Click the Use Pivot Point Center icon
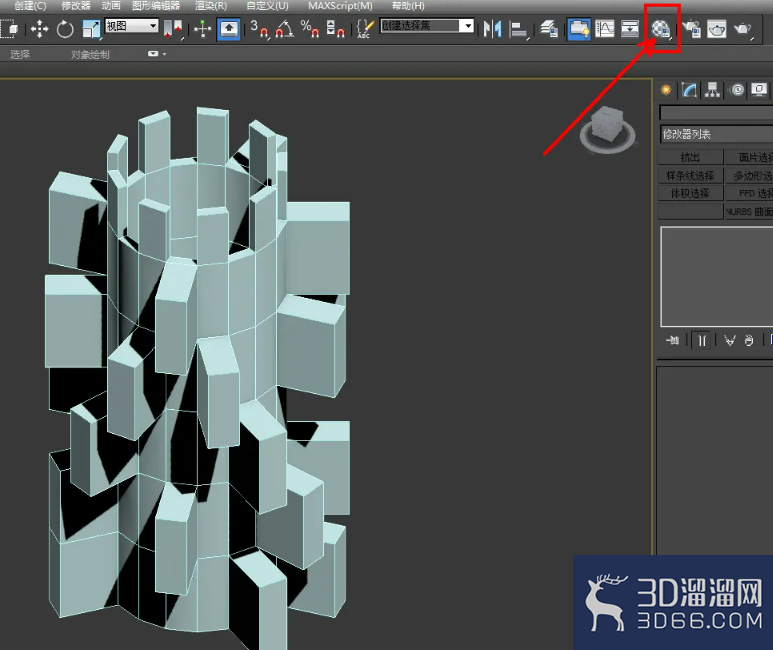Image resolution: width=773 pixels, height=650 pixels. point(173,29)
